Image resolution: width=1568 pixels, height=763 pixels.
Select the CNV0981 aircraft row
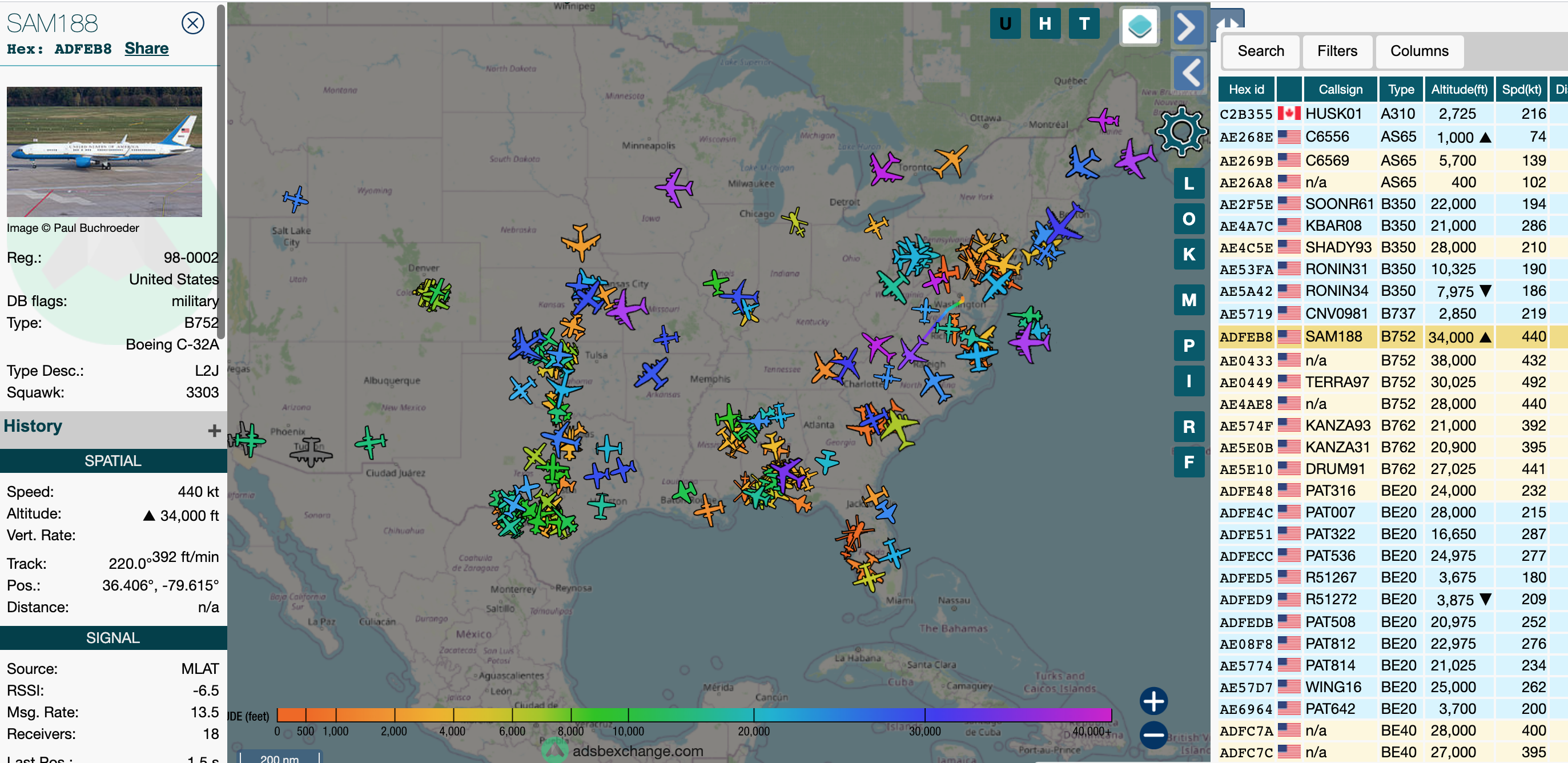pyautogui.click(x=1393, y=314)
